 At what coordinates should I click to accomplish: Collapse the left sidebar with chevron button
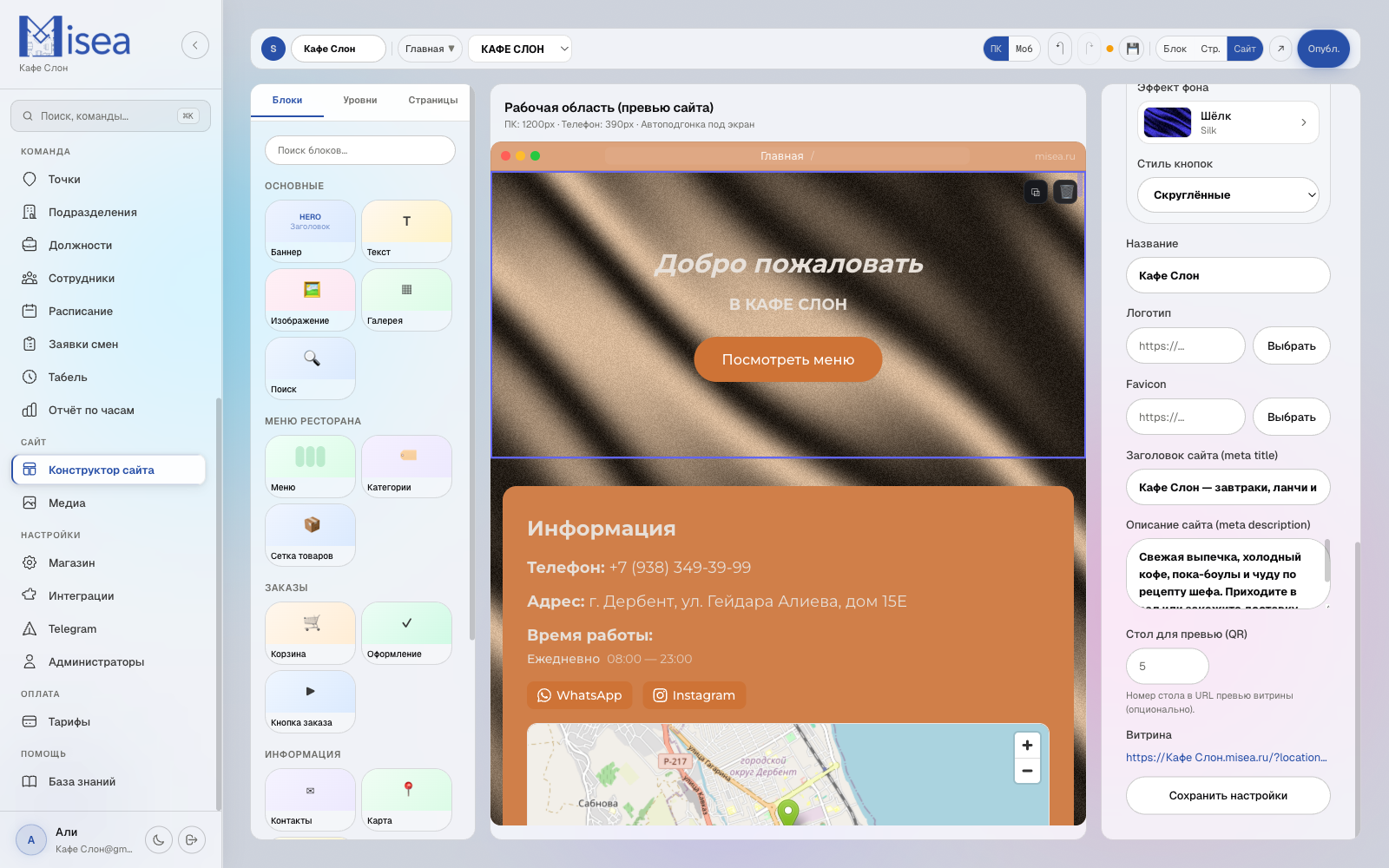click(195, 45)
